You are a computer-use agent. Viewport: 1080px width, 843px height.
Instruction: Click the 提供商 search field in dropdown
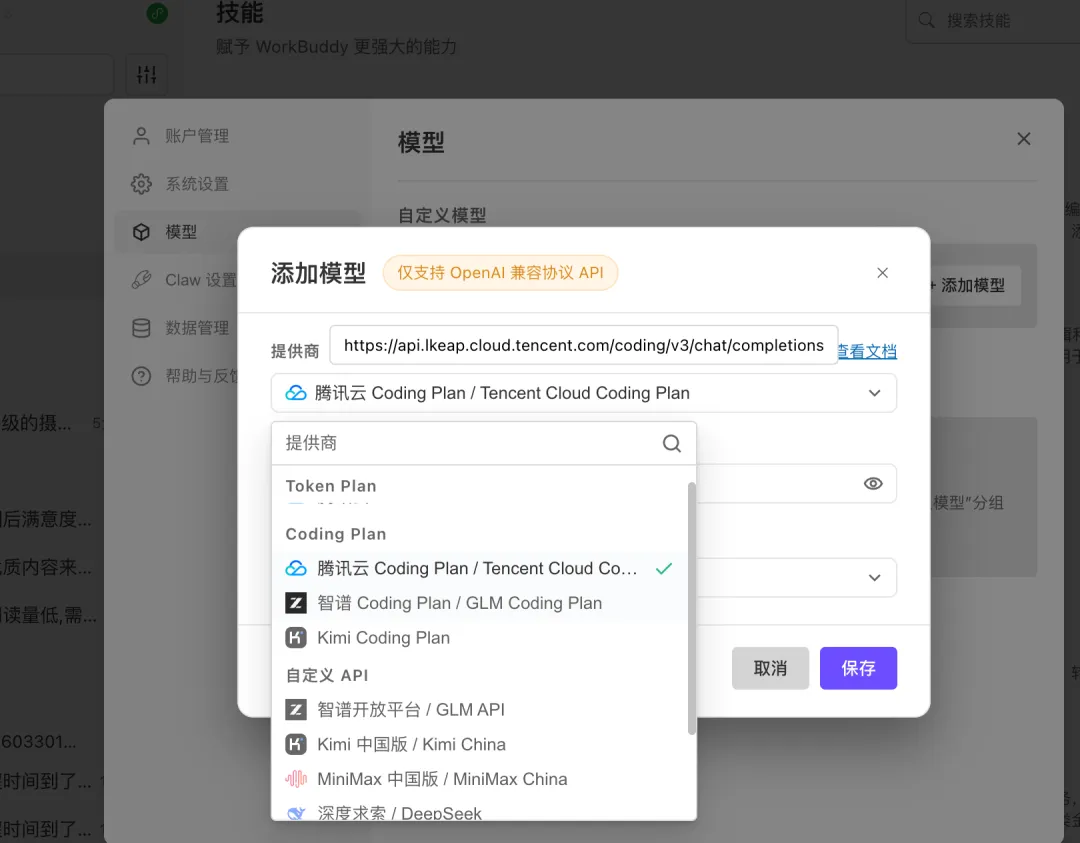484,444
